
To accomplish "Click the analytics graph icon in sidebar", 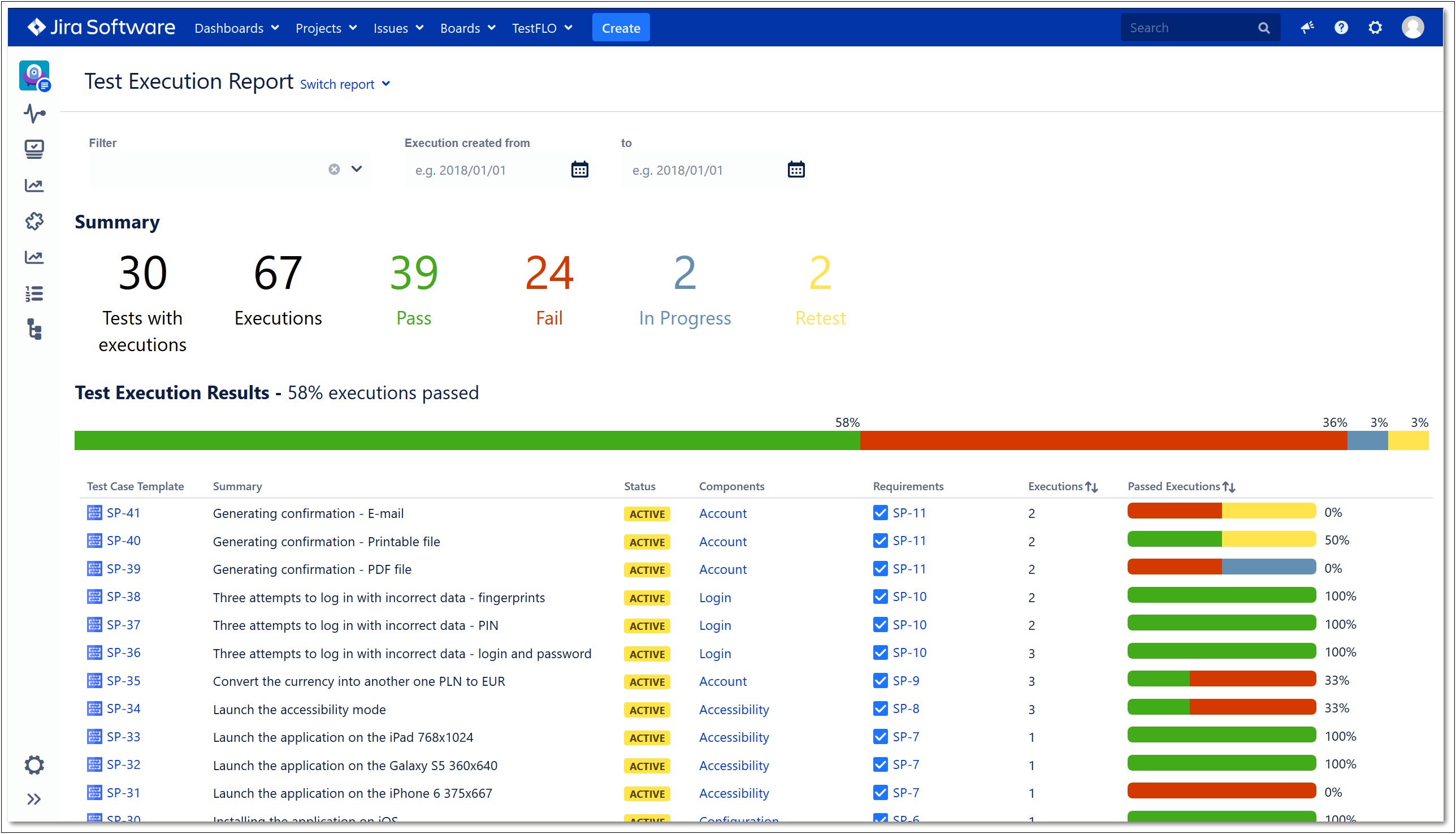I will click(x=34, y=186).
